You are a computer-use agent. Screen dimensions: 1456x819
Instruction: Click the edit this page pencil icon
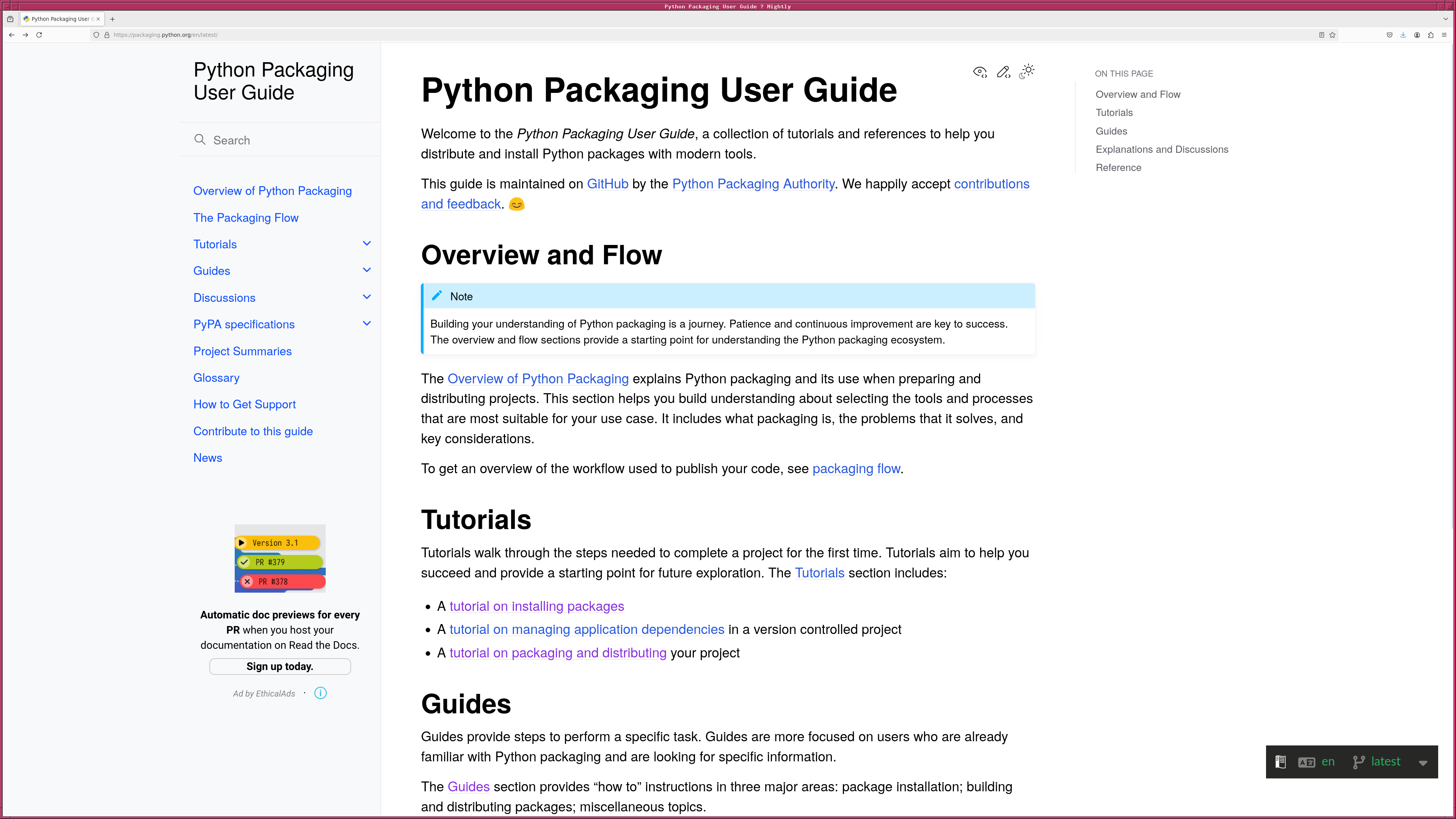coord(1003,72)
